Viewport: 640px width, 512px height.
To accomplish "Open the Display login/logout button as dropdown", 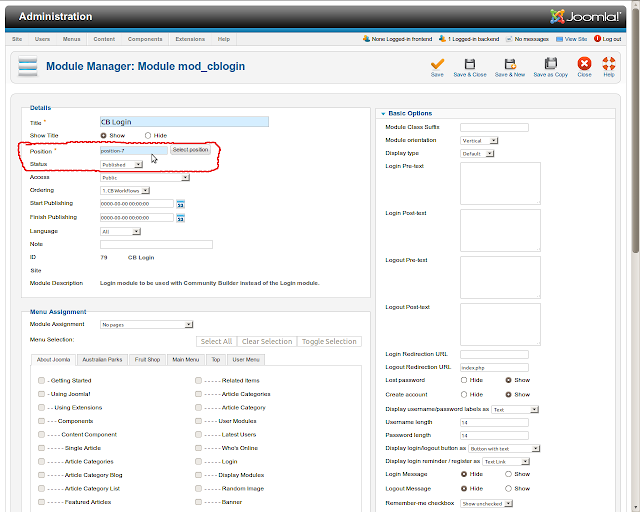I will 504,448.
